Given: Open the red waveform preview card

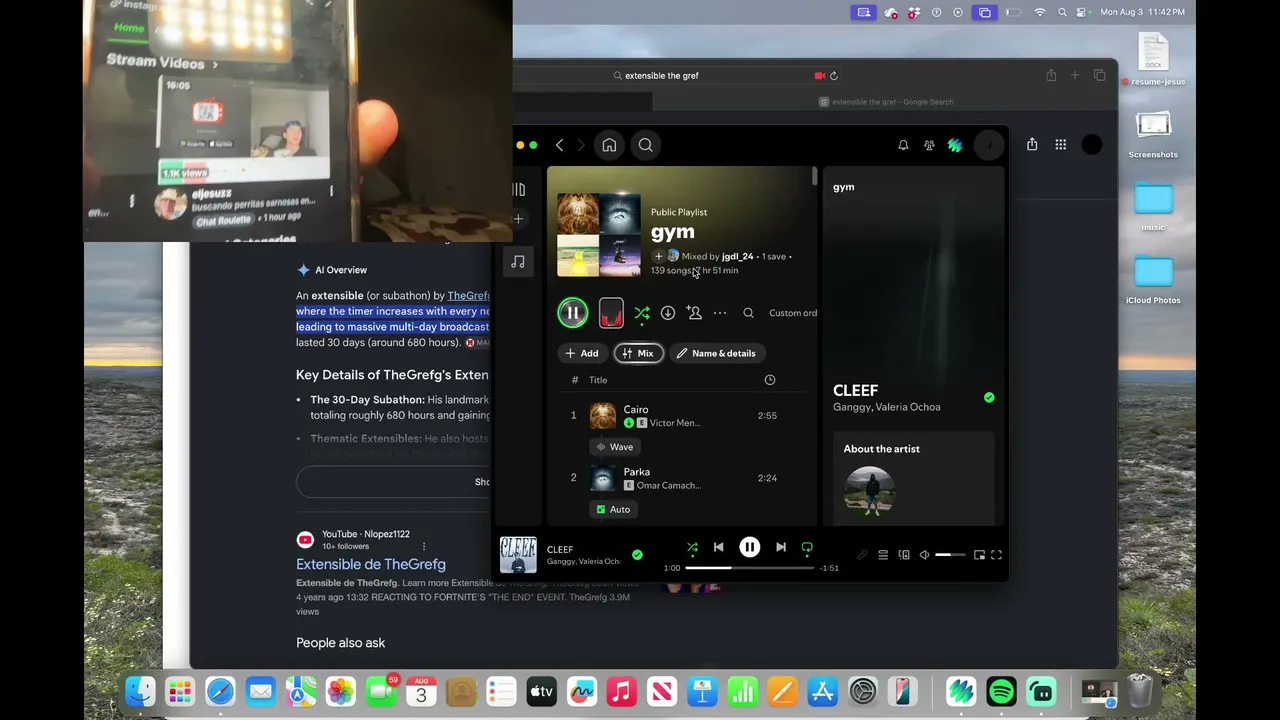Looking at the screenshot, I should tap(611, 313).
